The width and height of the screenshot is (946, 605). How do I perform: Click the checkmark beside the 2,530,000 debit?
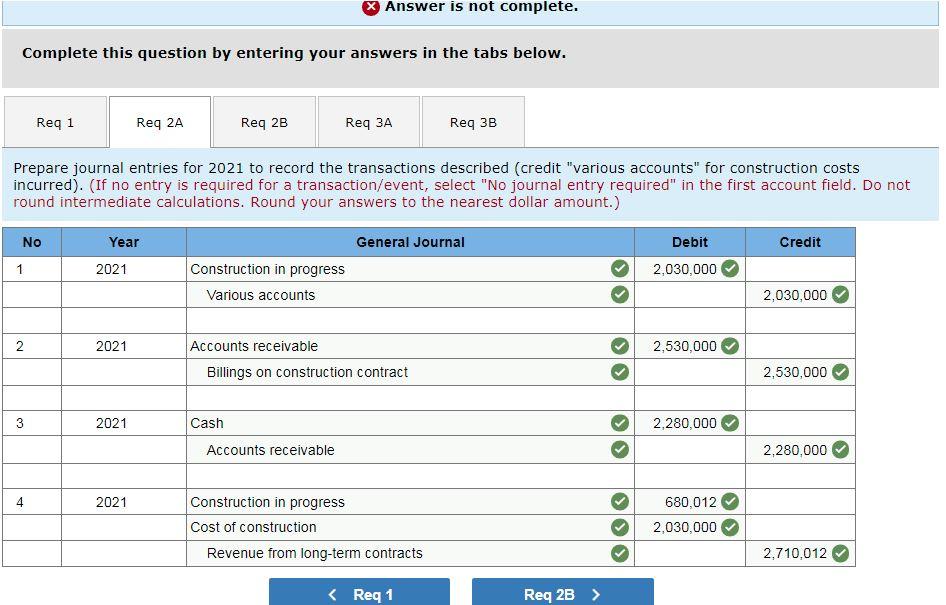pyautogui.click(x=730, y=346)
